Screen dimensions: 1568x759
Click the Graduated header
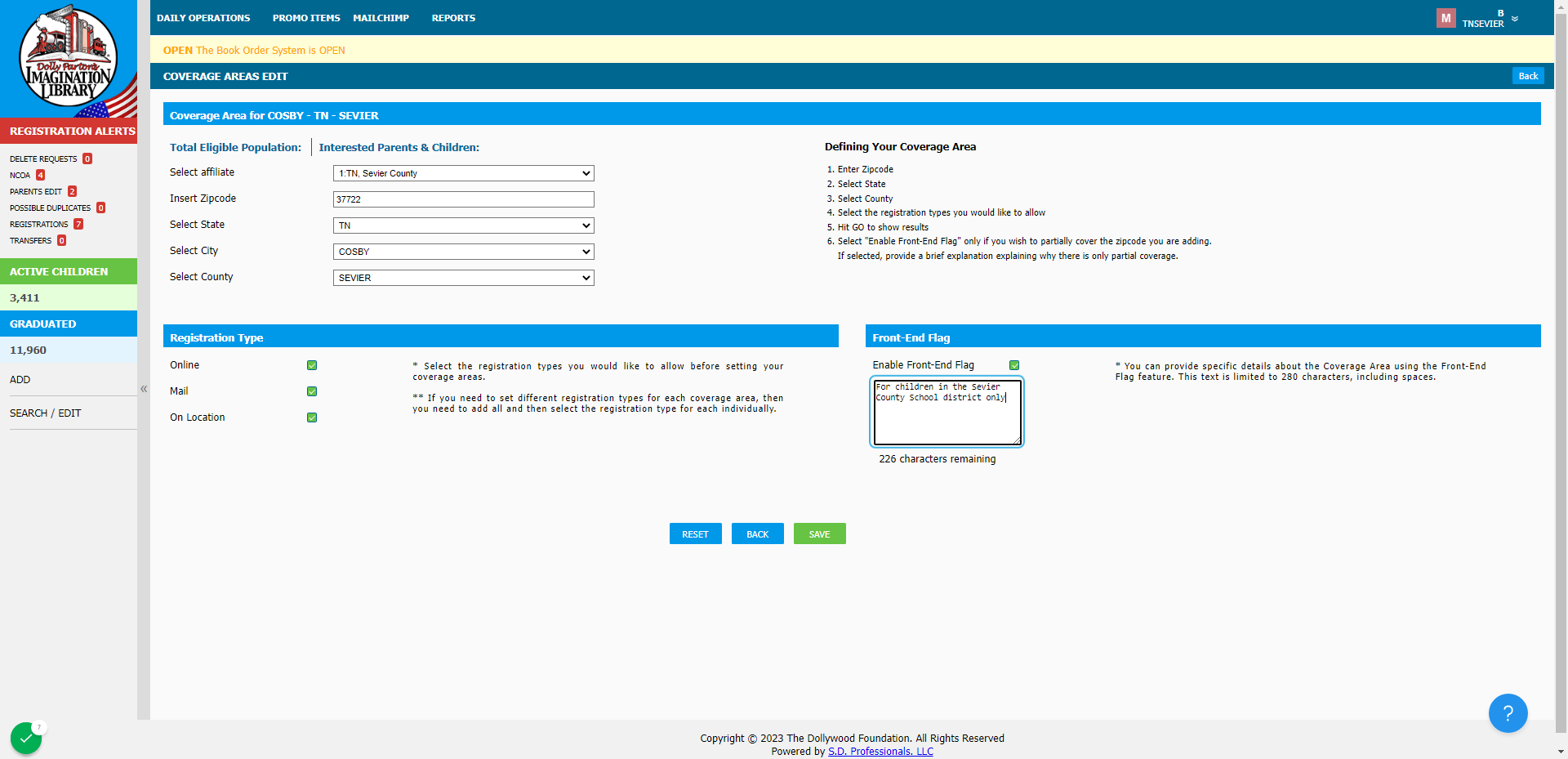(x=69, y=324)
